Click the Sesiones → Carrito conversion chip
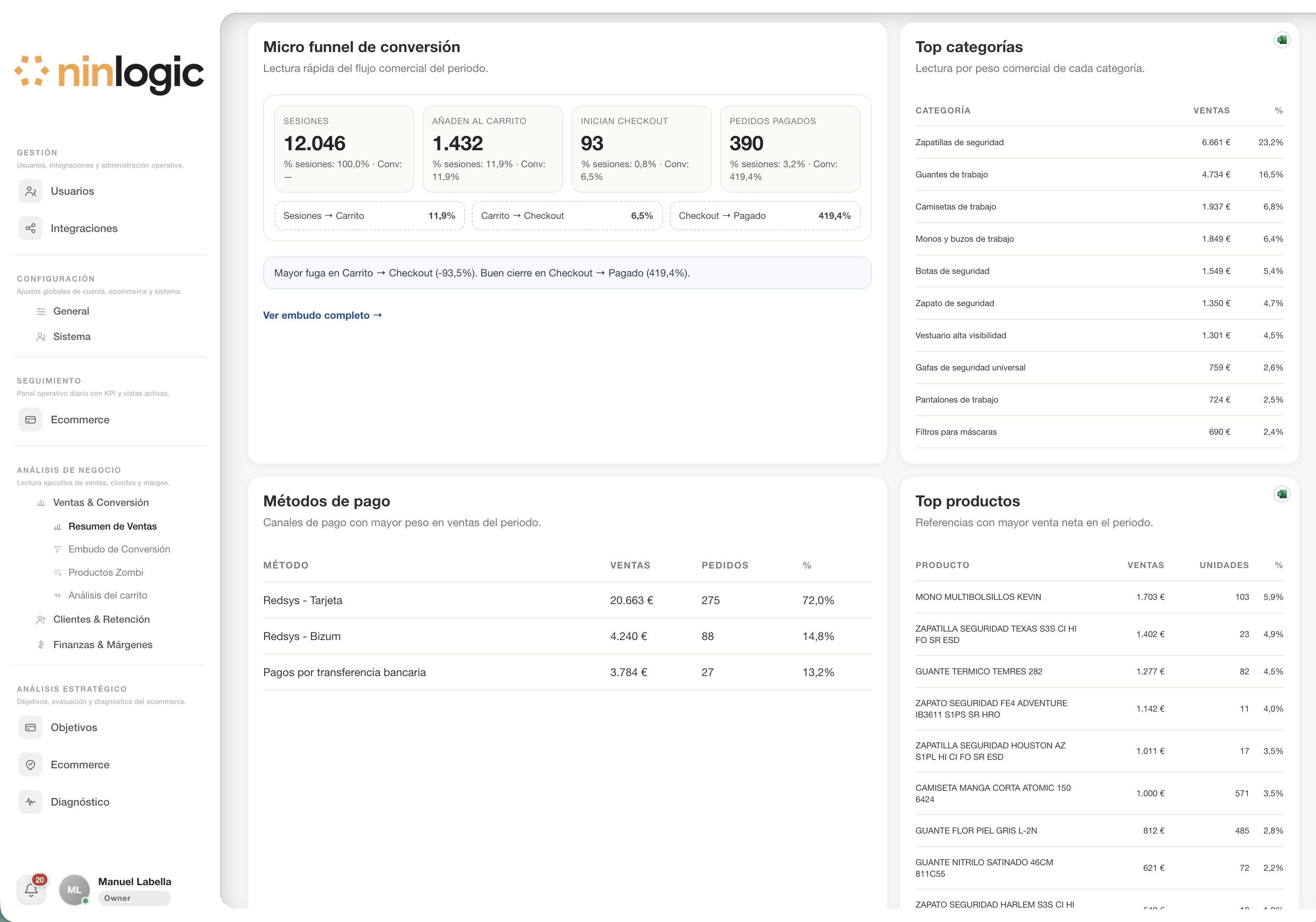Viewport: 1316px width, 922px height. pyautogui.click(x=369, y=215)
